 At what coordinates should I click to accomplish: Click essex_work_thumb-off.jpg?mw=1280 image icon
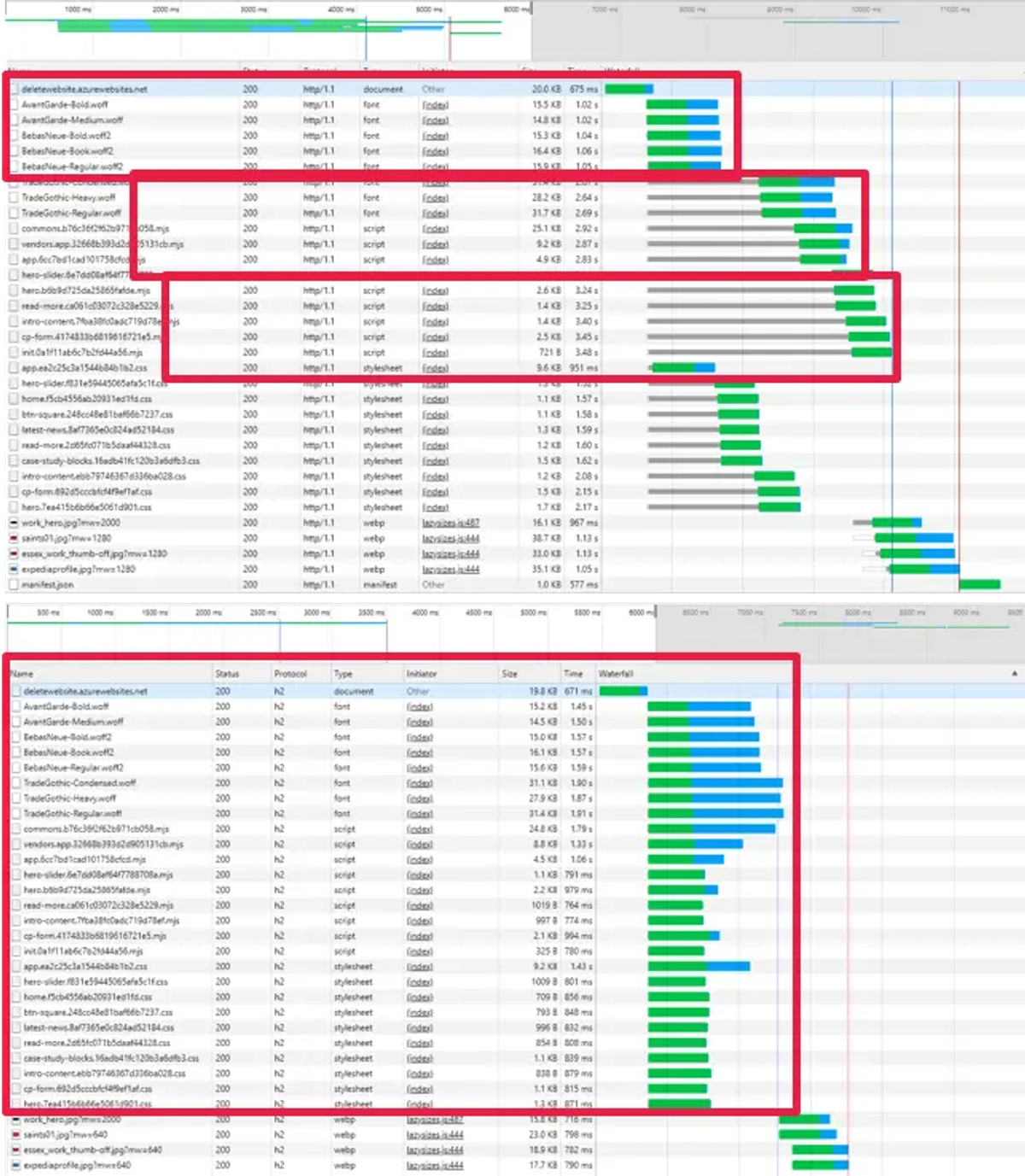tap(14, 553)
